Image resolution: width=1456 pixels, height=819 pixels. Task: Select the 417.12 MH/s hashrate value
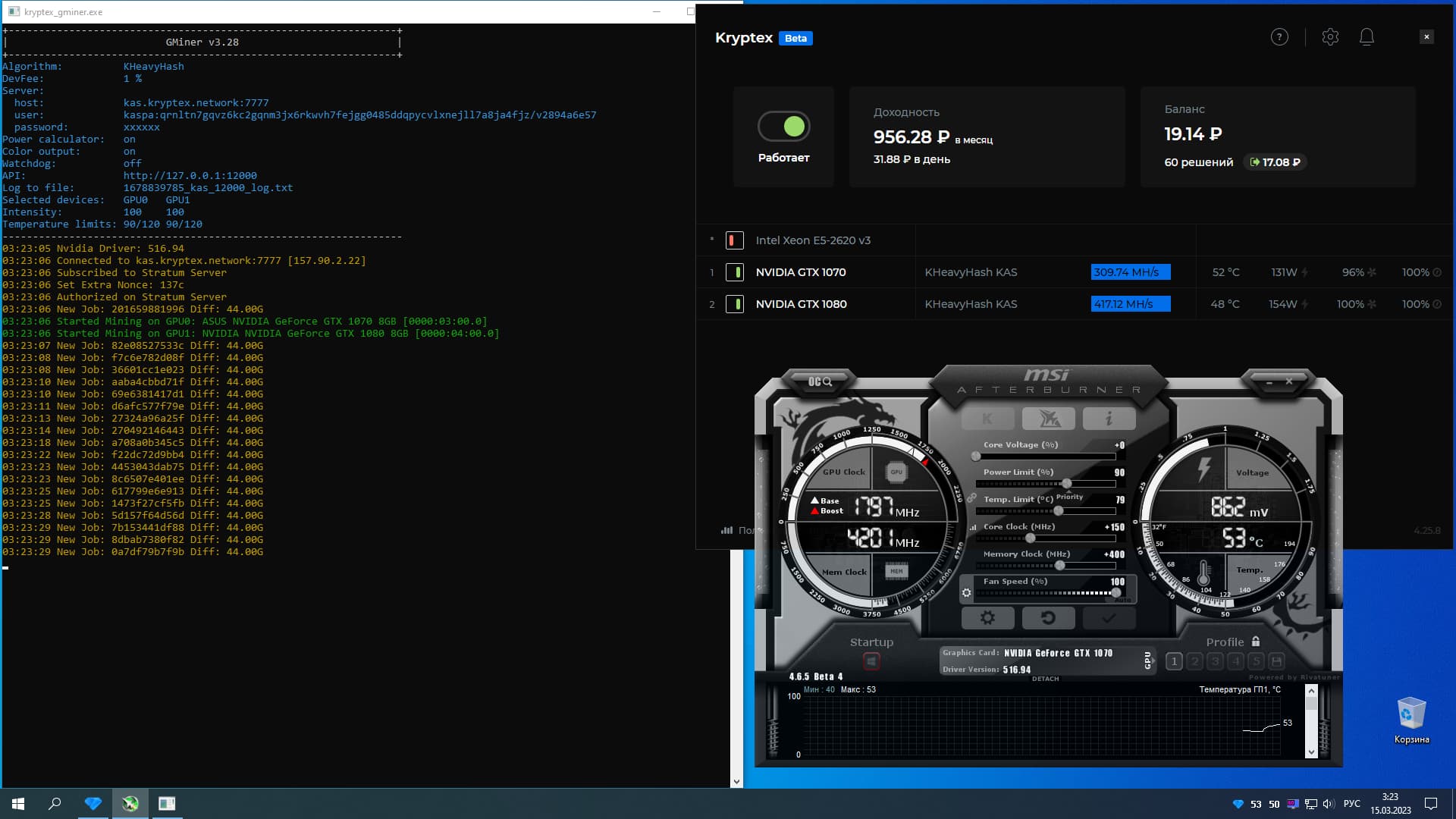[1130, 304]
